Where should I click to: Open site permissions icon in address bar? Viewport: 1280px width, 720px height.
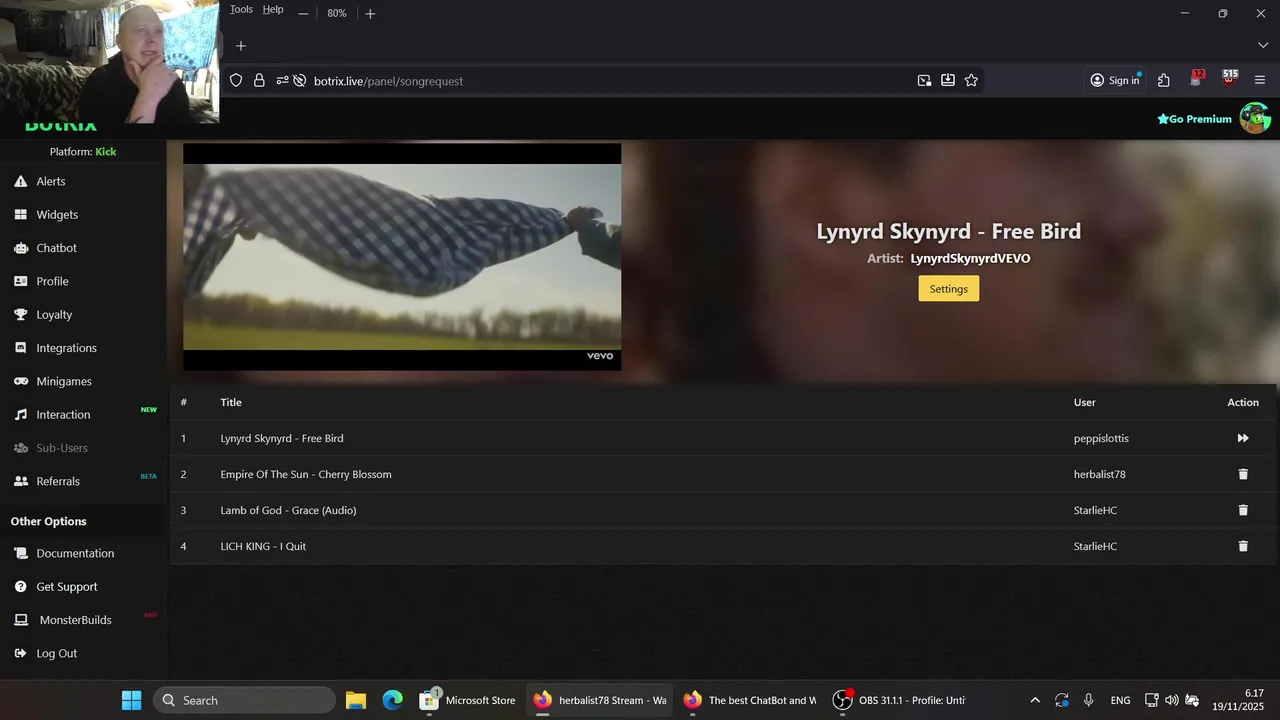[x=282, y=81]
